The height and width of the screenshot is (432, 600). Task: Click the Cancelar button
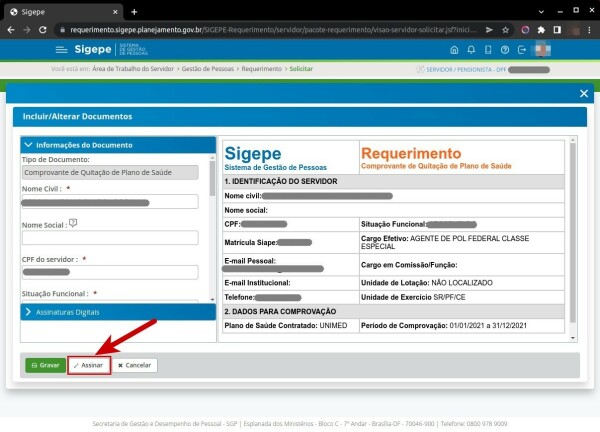pos(135,365)
